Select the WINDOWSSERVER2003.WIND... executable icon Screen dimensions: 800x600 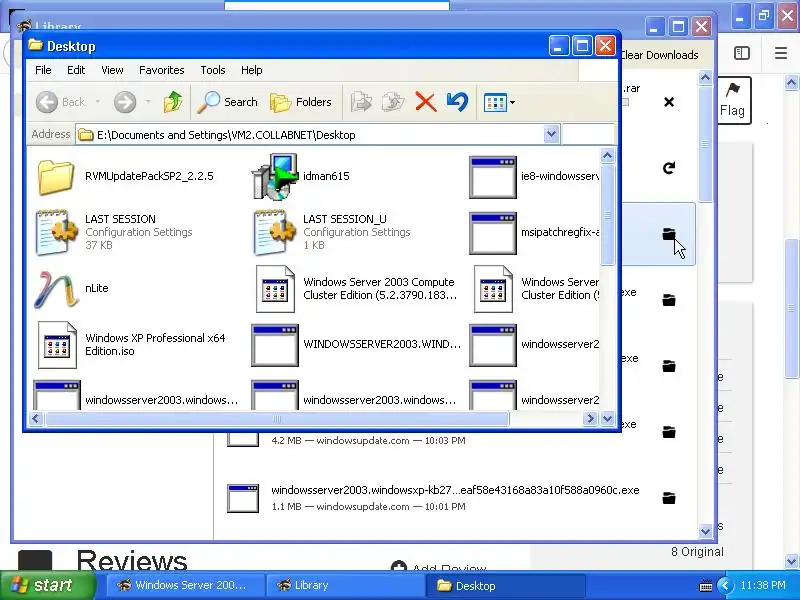[x=275, y=345]
